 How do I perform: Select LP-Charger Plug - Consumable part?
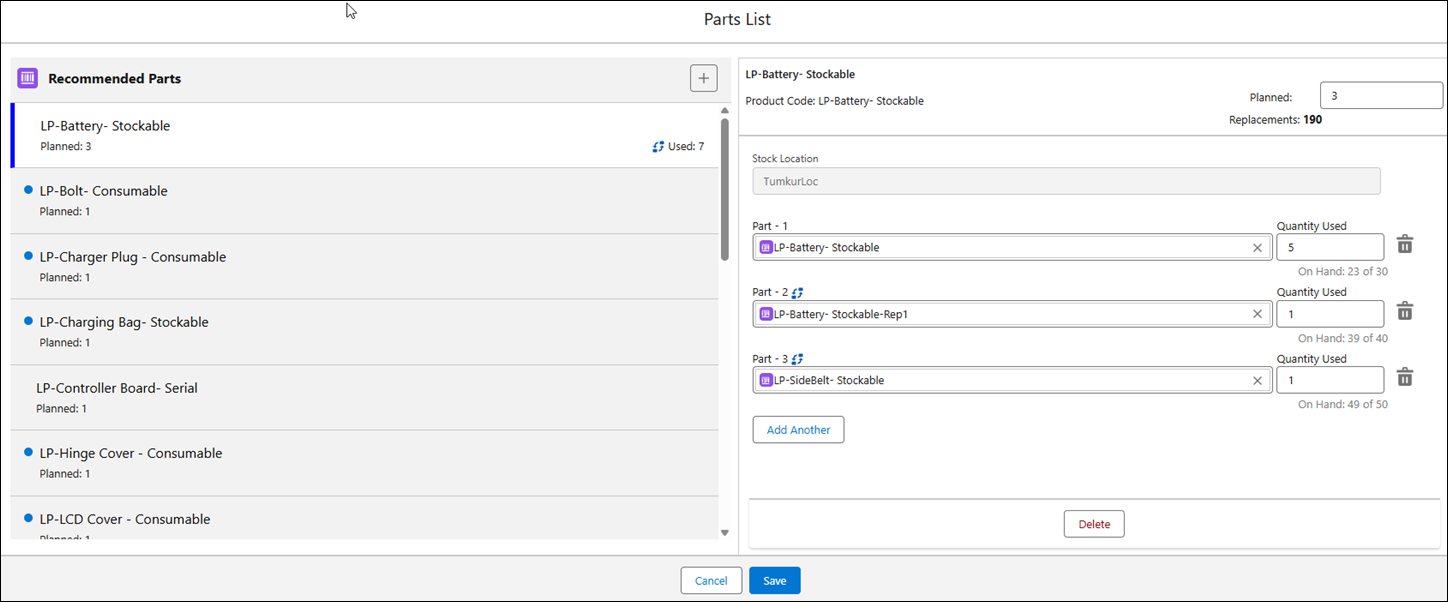(364, 267)
